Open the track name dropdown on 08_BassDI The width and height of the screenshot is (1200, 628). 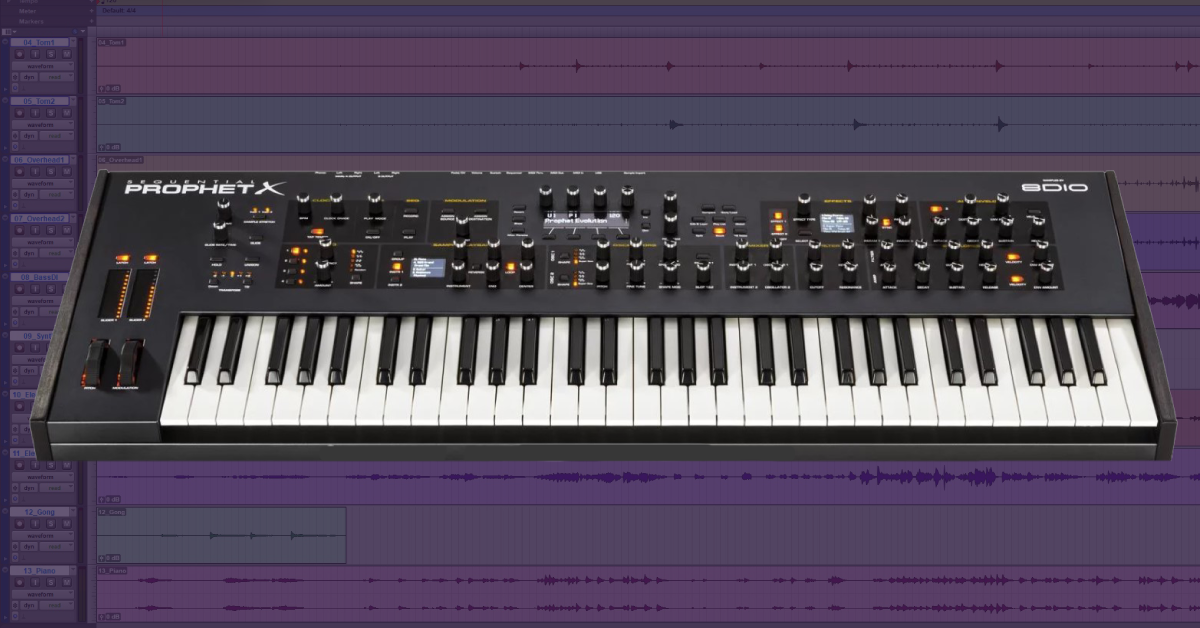click(73, 277)
